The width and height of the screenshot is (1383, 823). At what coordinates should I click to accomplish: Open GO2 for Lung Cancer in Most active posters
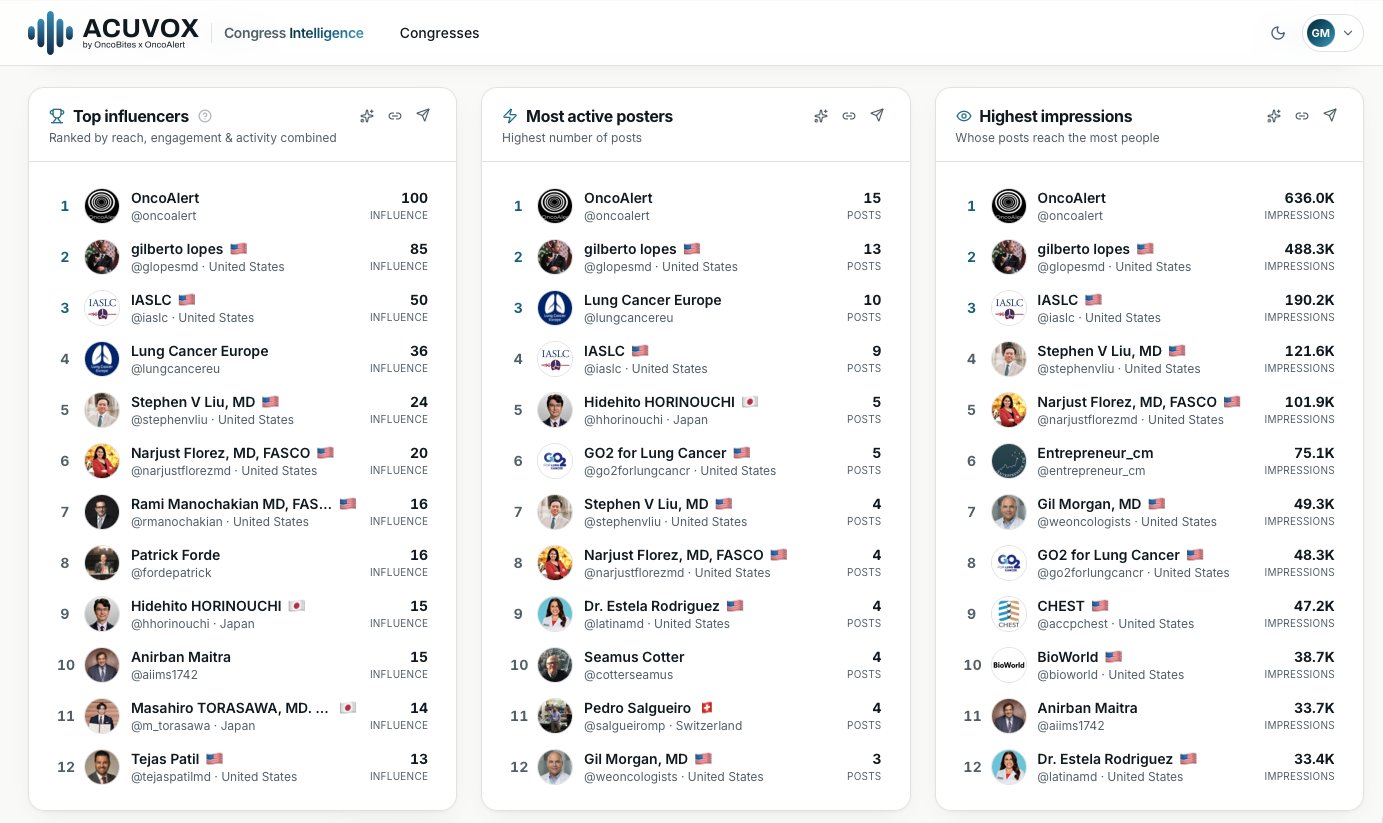tap(655, 453)
